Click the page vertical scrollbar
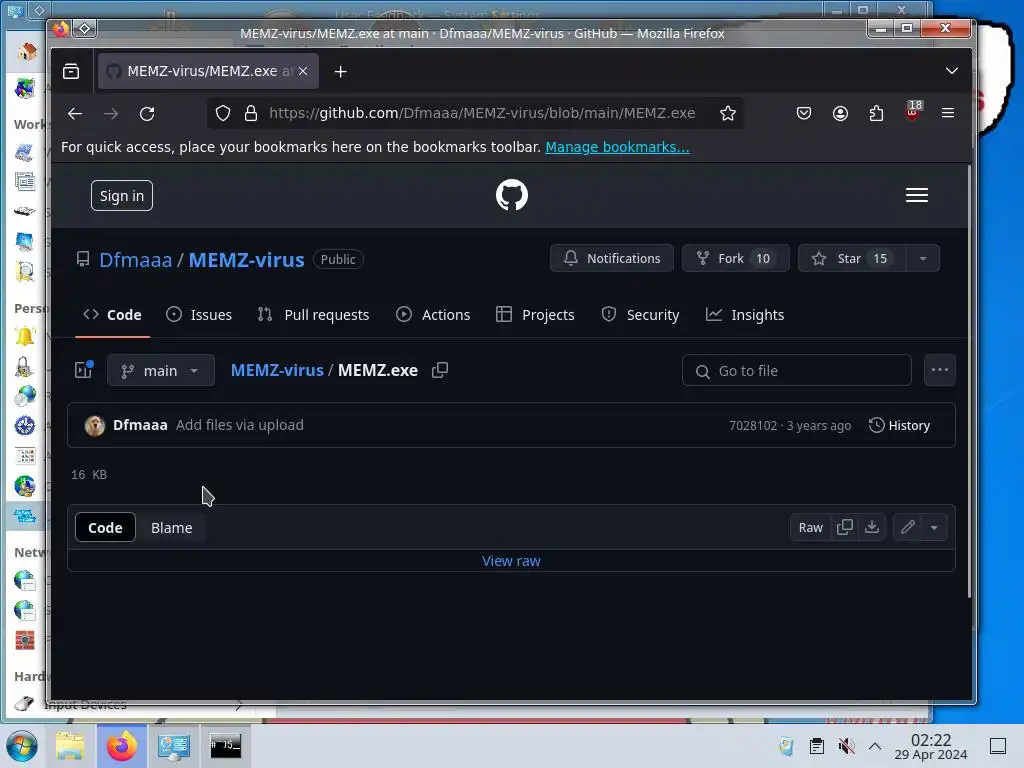 coord(969,382)
